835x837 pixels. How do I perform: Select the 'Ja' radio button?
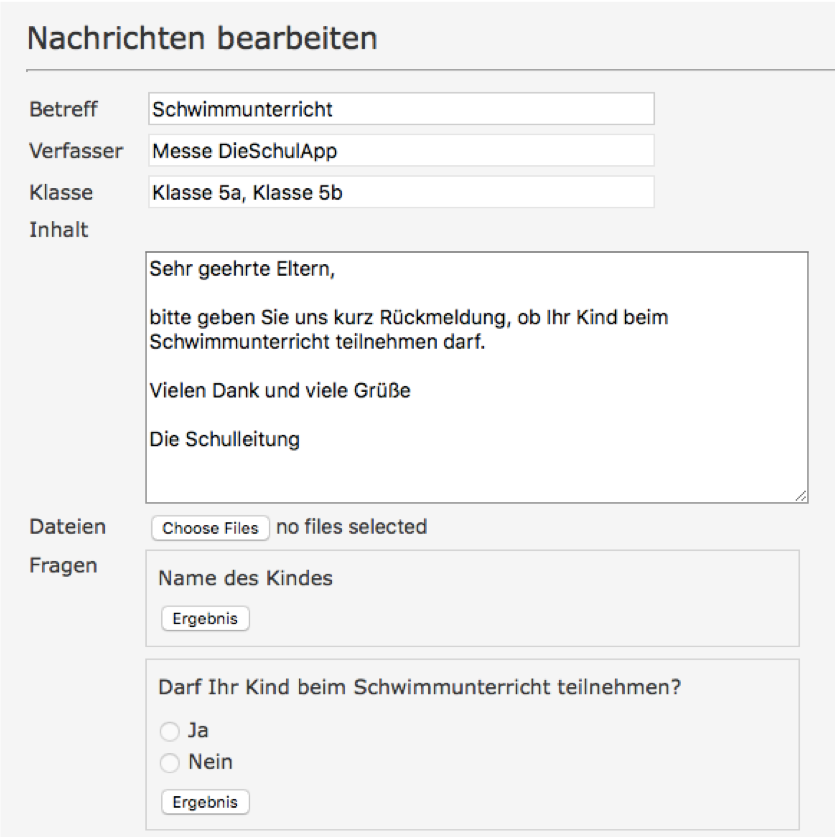170,731
